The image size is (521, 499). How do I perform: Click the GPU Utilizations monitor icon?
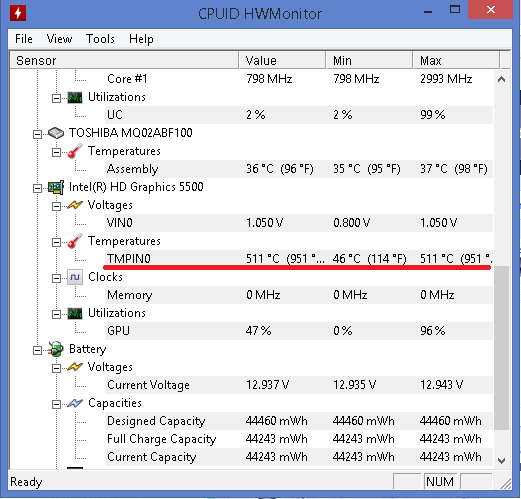[75, 313]
